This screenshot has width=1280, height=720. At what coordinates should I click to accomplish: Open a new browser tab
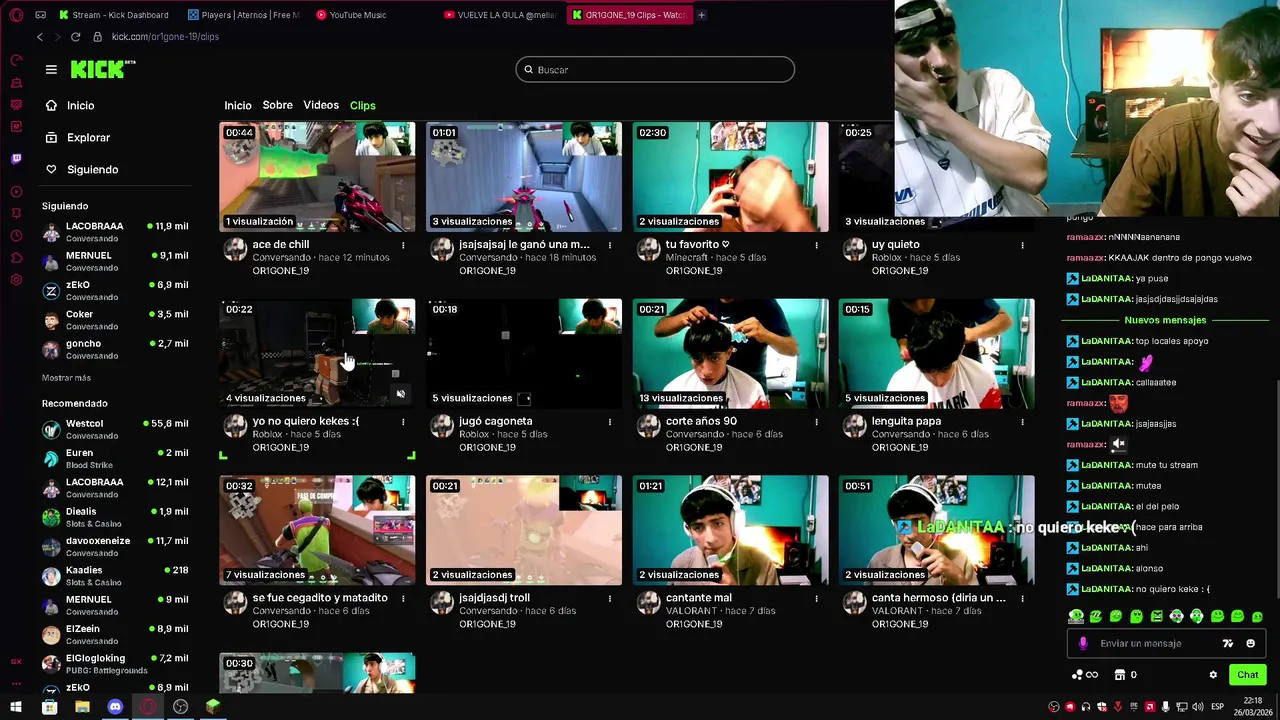click(701, 15)
